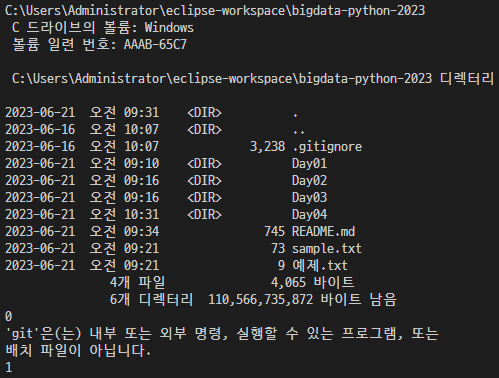Select the Day03 directory entry

pyautogui.click(x=309, y=198)
